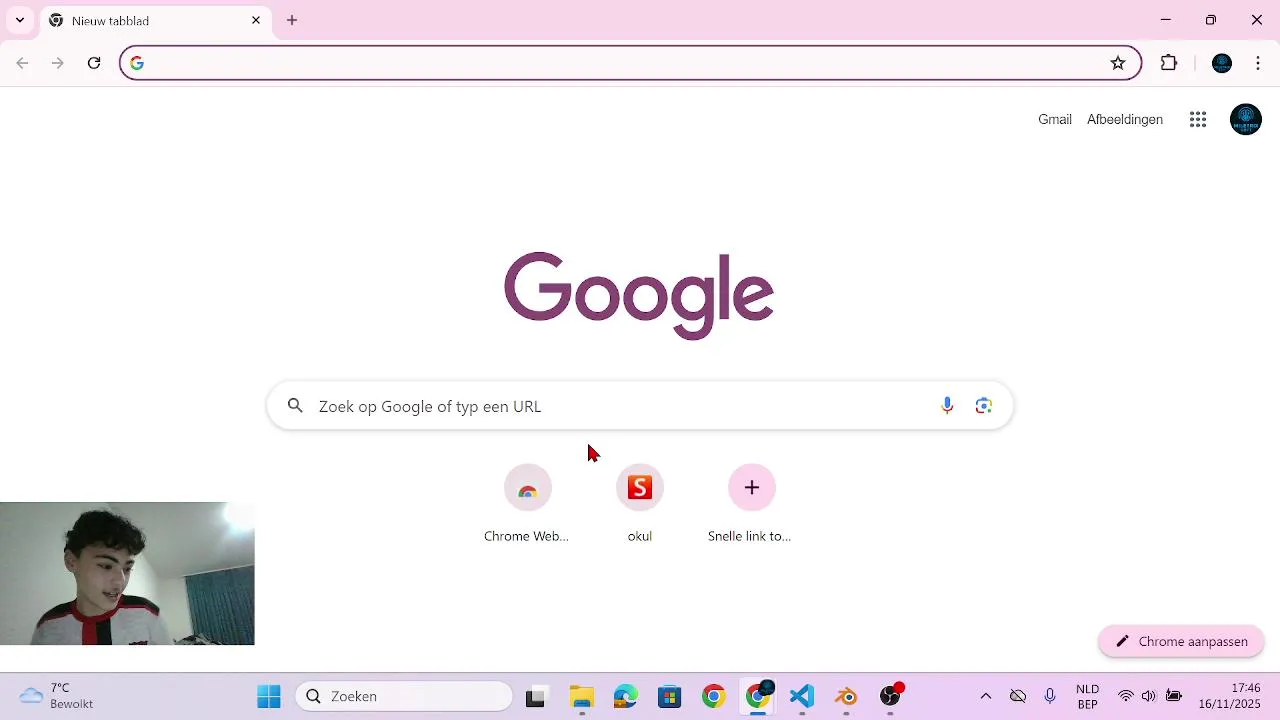Open the Gmail link
This screenshot has width=1280, height=720.
point(1054,119)
